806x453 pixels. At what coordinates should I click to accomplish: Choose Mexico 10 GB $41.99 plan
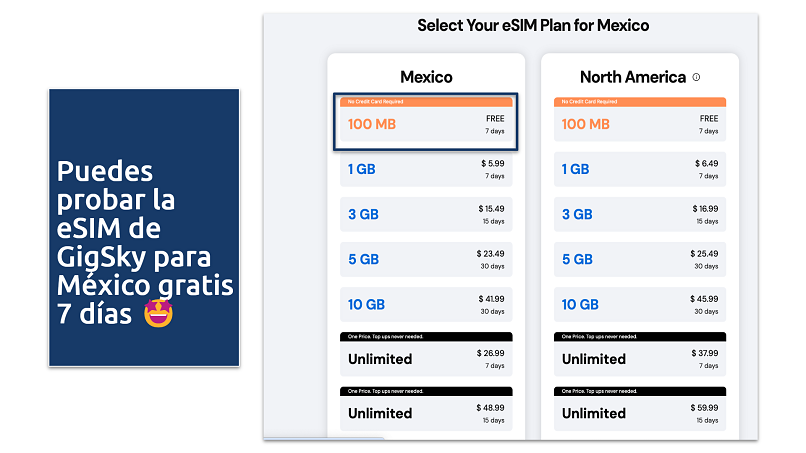coord(425,304)
